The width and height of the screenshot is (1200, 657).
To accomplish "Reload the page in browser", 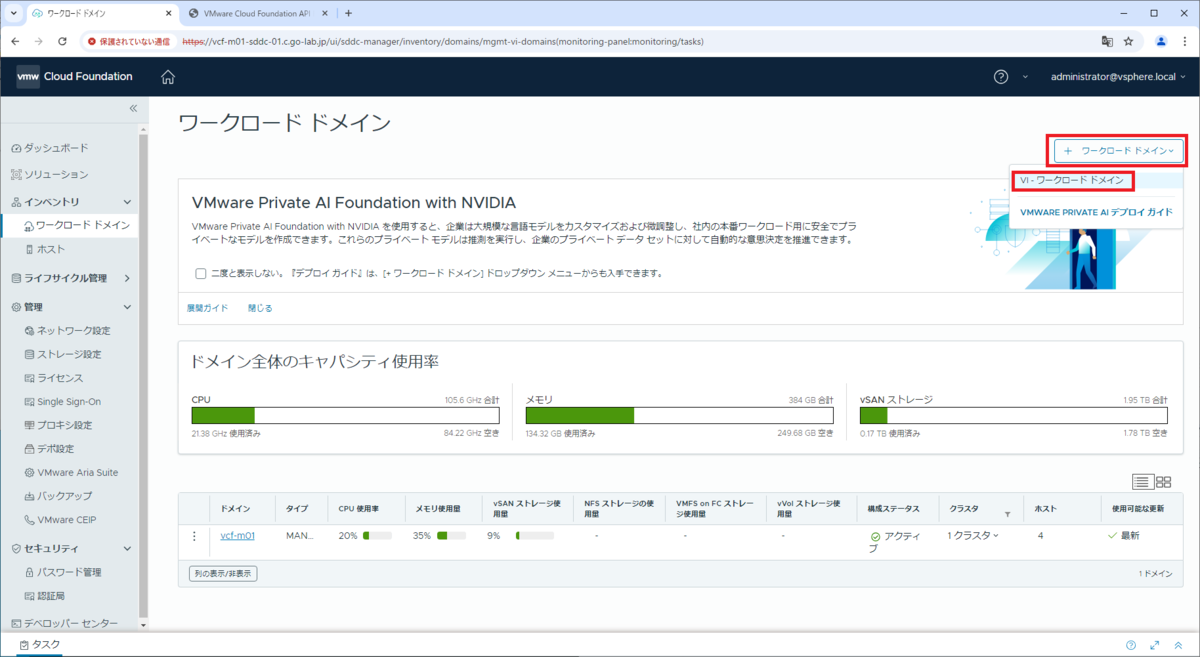I will (x=62, y=42).
